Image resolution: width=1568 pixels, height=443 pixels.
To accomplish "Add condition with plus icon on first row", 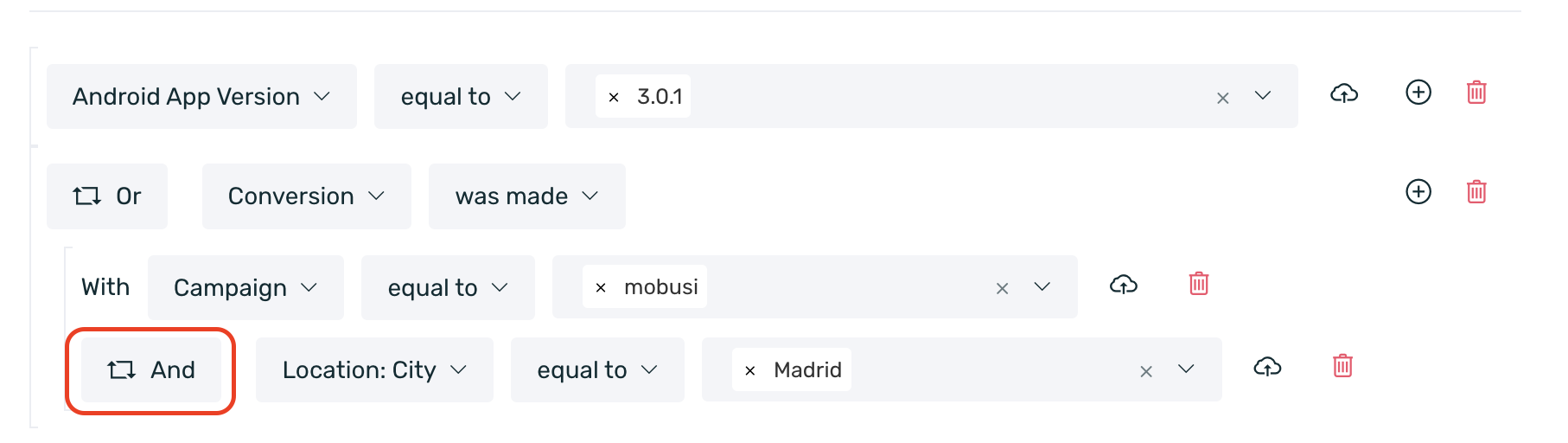I will (x=1418, y=93).
